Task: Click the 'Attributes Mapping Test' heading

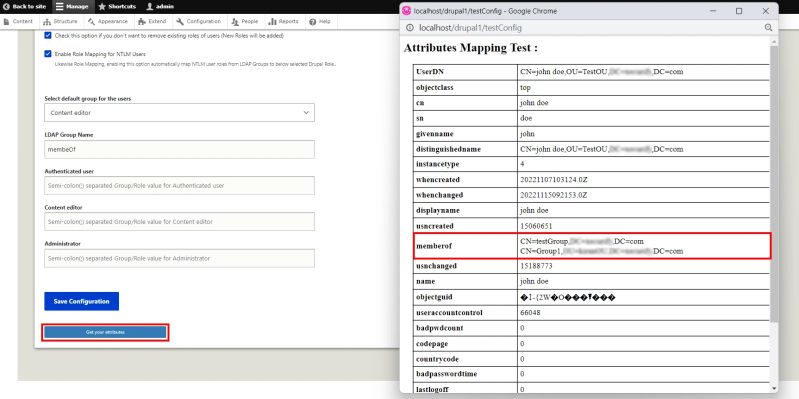Action: (470, 48)
